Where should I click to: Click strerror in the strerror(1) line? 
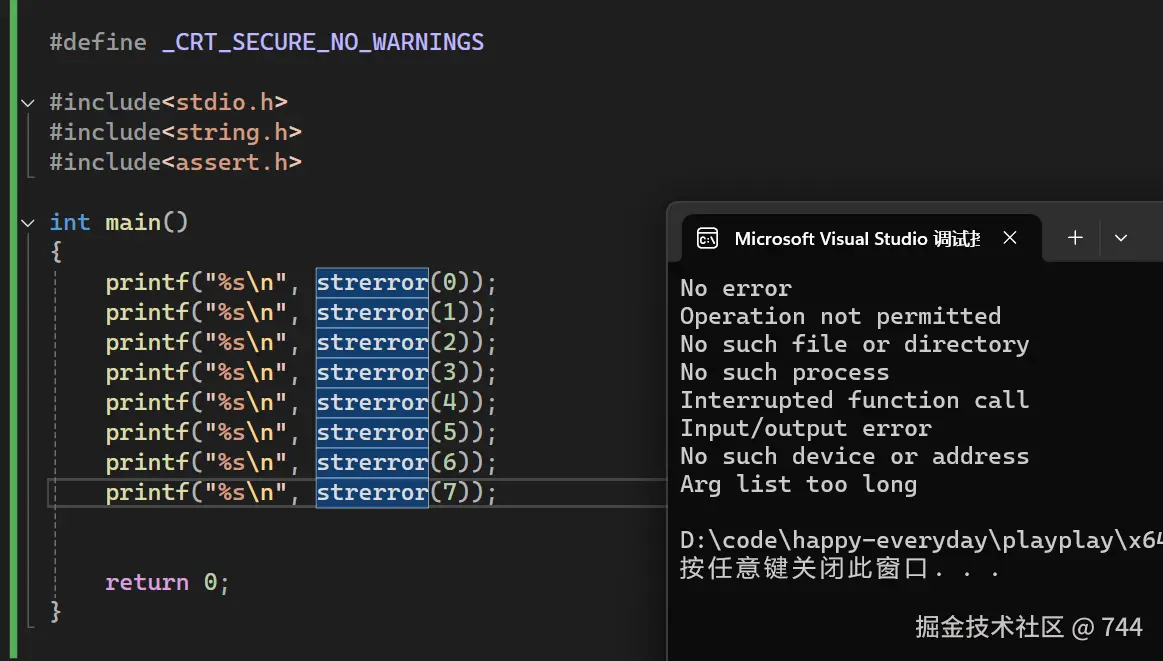[372, 312]
